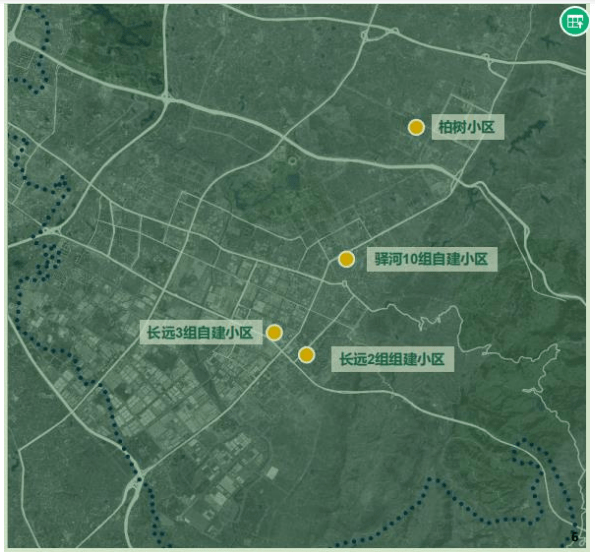
Task: Select the yellow marker beside 柏树小区
Action: (x=416, y=127)
